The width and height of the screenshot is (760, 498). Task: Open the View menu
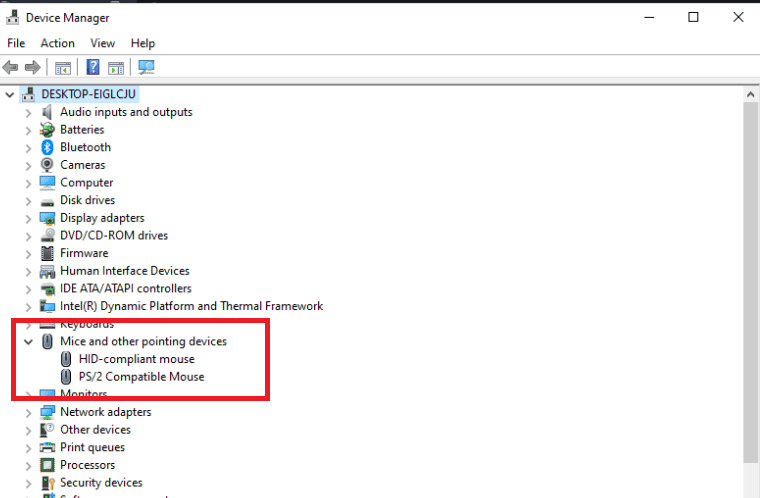point(102,43)
